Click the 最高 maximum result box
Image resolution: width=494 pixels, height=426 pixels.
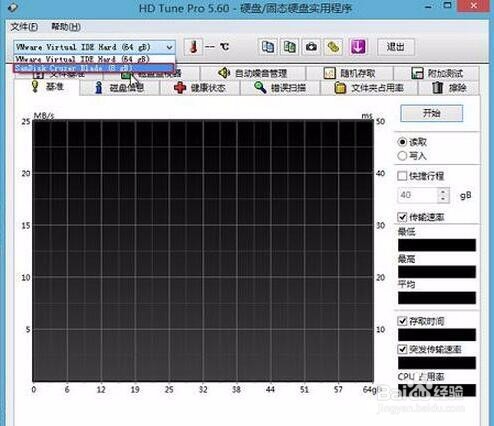click(437, 272)
